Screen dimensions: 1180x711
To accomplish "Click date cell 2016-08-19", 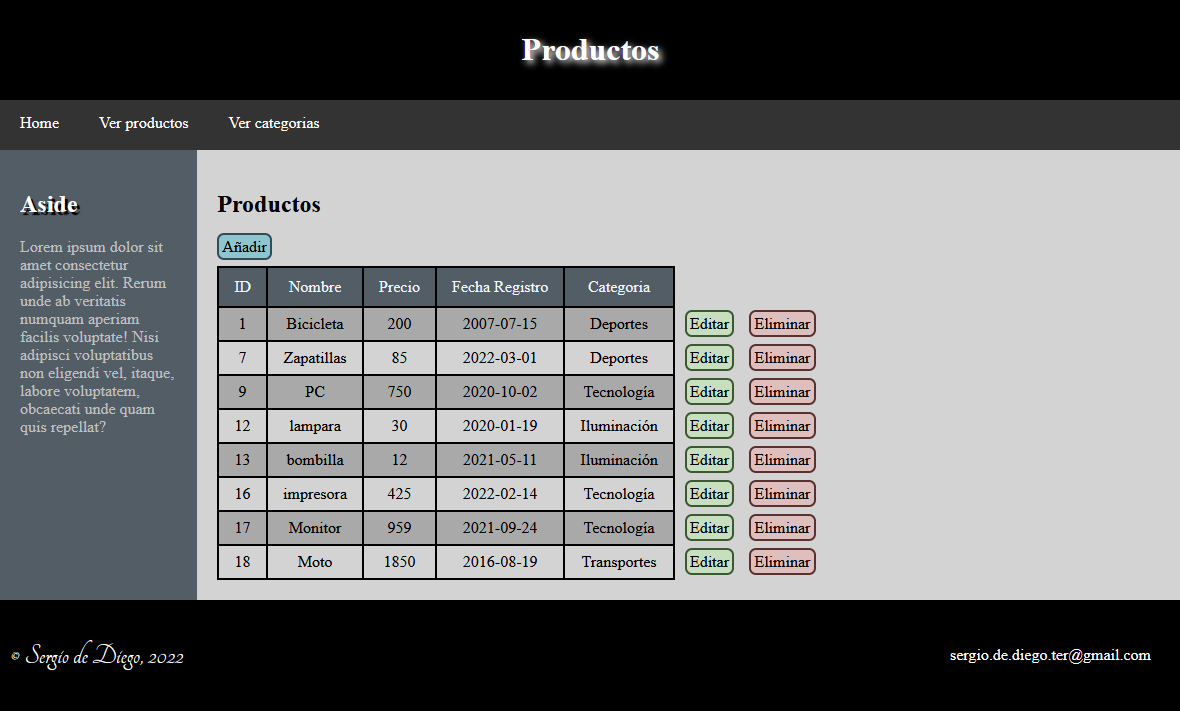I will click(500, 562).
